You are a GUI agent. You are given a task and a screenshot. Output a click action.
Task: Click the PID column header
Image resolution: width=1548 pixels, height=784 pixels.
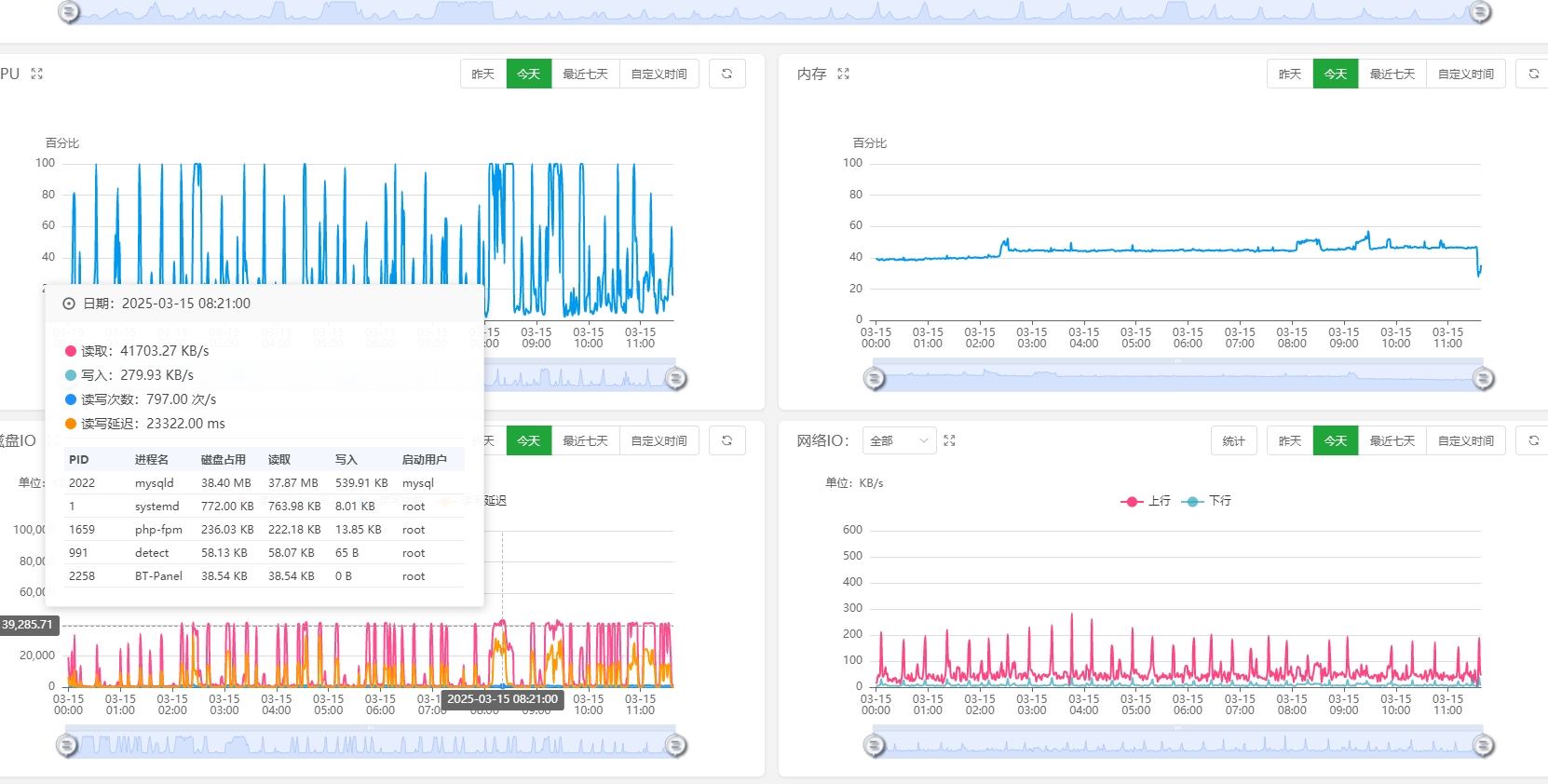79,460
